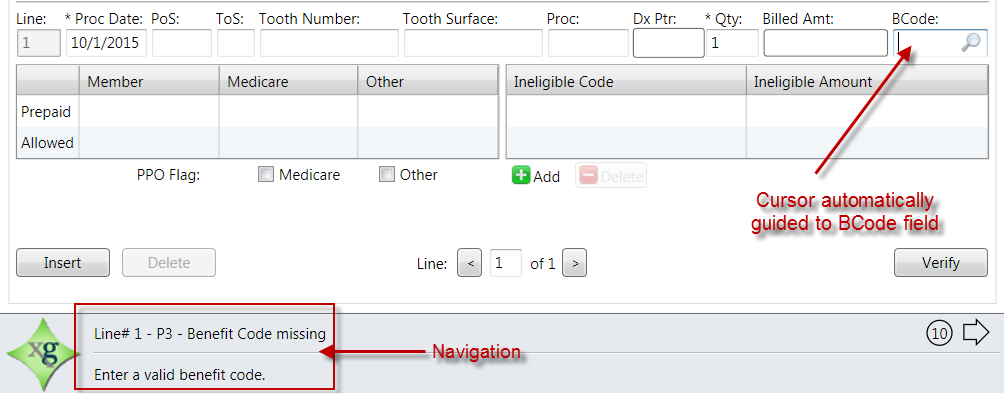Click the circled 10 message counter
The image size is (1004, 393).
click(939, 333)
